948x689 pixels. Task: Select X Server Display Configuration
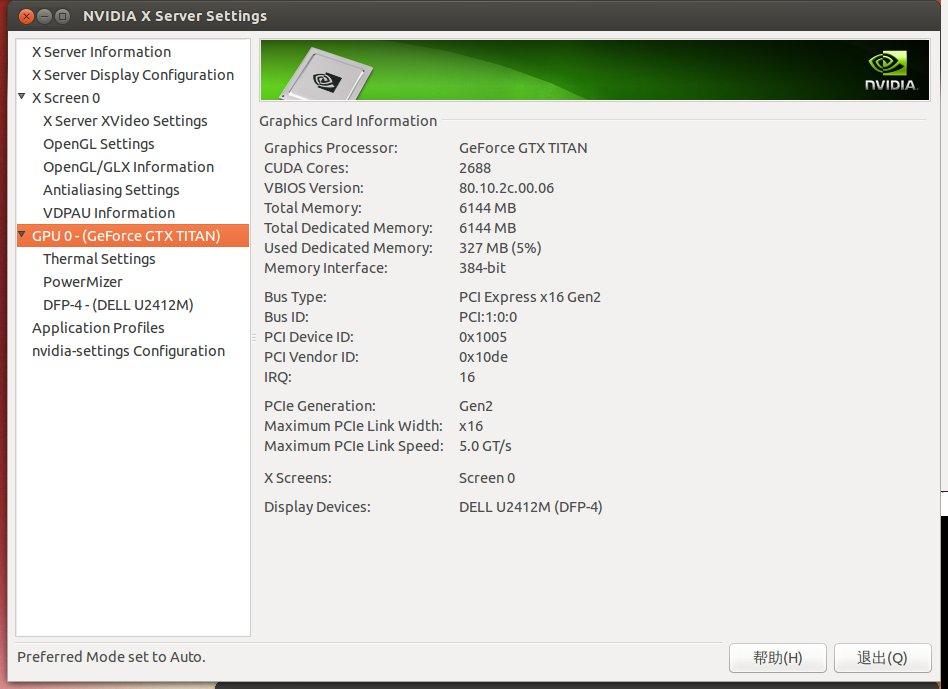[x=132, y=75]
